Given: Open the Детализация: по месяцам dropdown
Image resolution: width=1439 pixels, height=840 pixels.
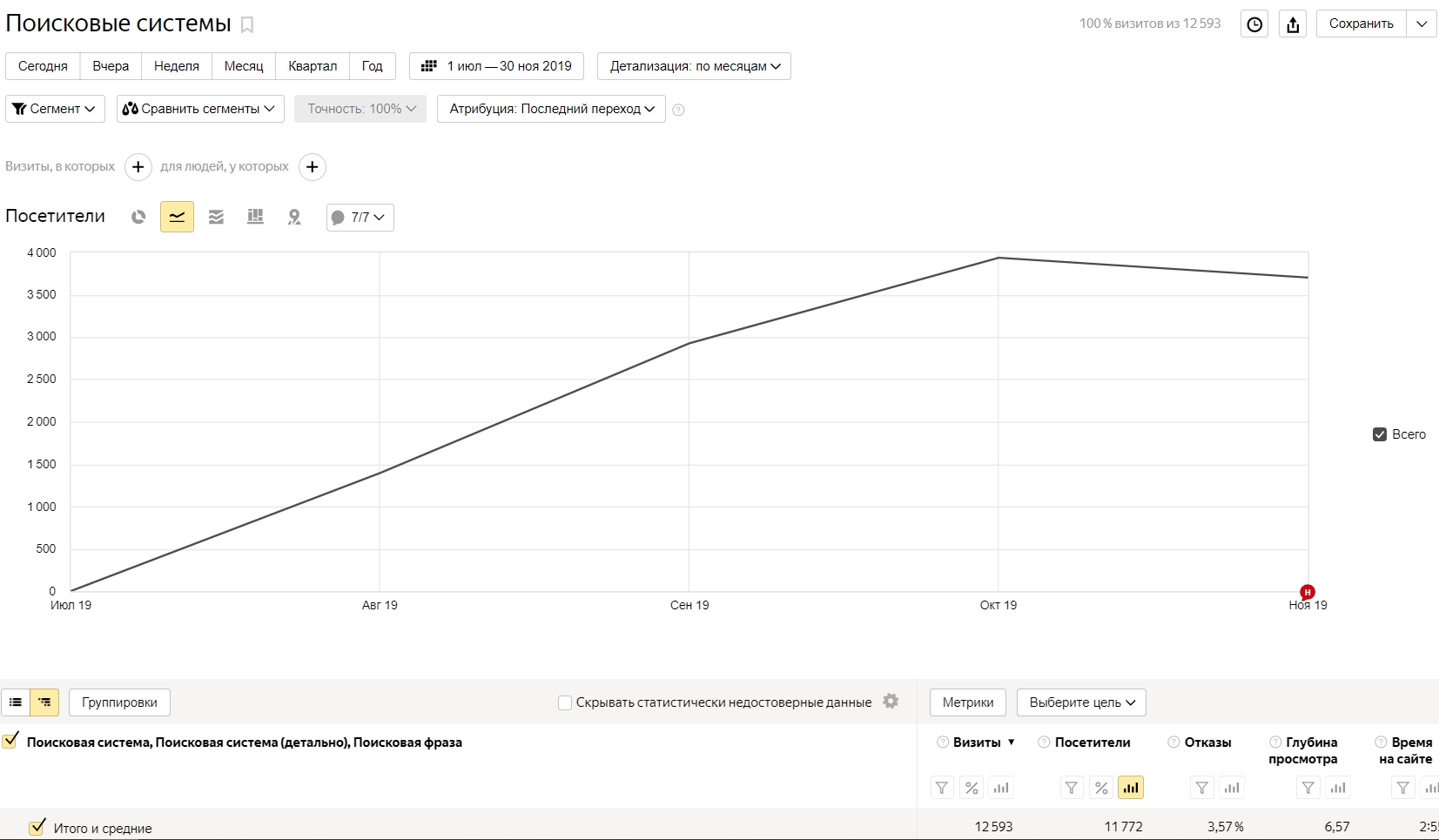Looking at the screenshot, I should [x=694, y=66].
